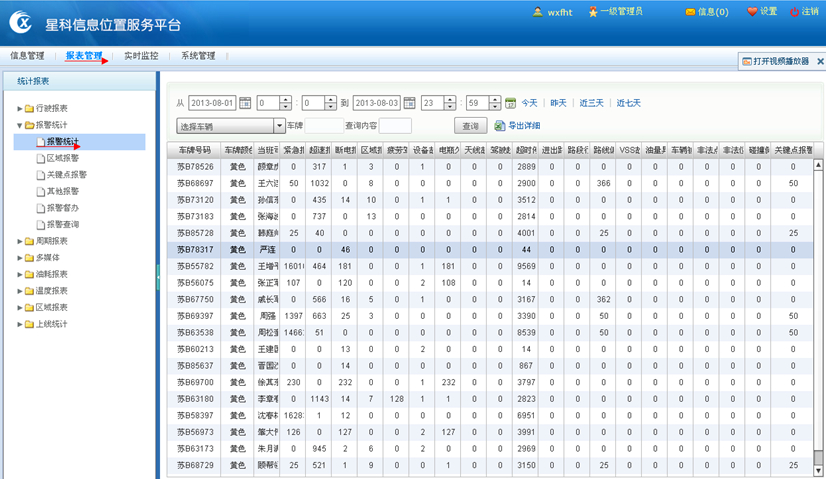The image size is (826, 479).
Task: Click the 近七天 quick range link
Action: [x=628, y=103]
